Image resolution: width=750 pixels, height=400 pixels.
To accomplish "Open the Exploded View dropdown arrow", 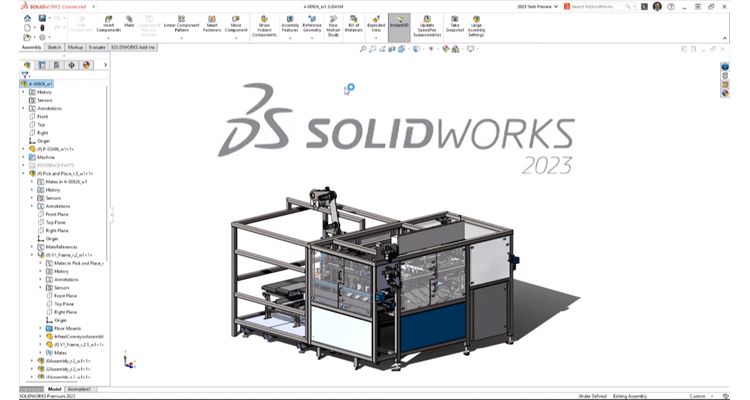I will point(376,38).
